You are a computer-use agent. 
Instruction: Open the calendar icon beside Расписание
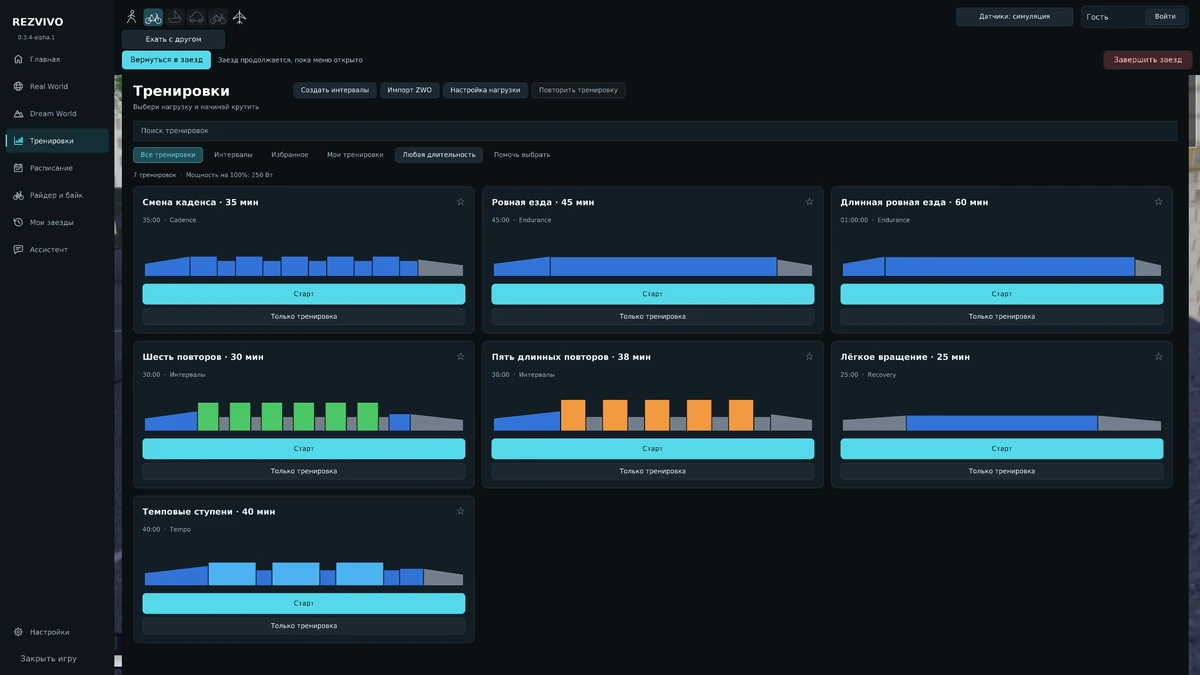[18, 168]
